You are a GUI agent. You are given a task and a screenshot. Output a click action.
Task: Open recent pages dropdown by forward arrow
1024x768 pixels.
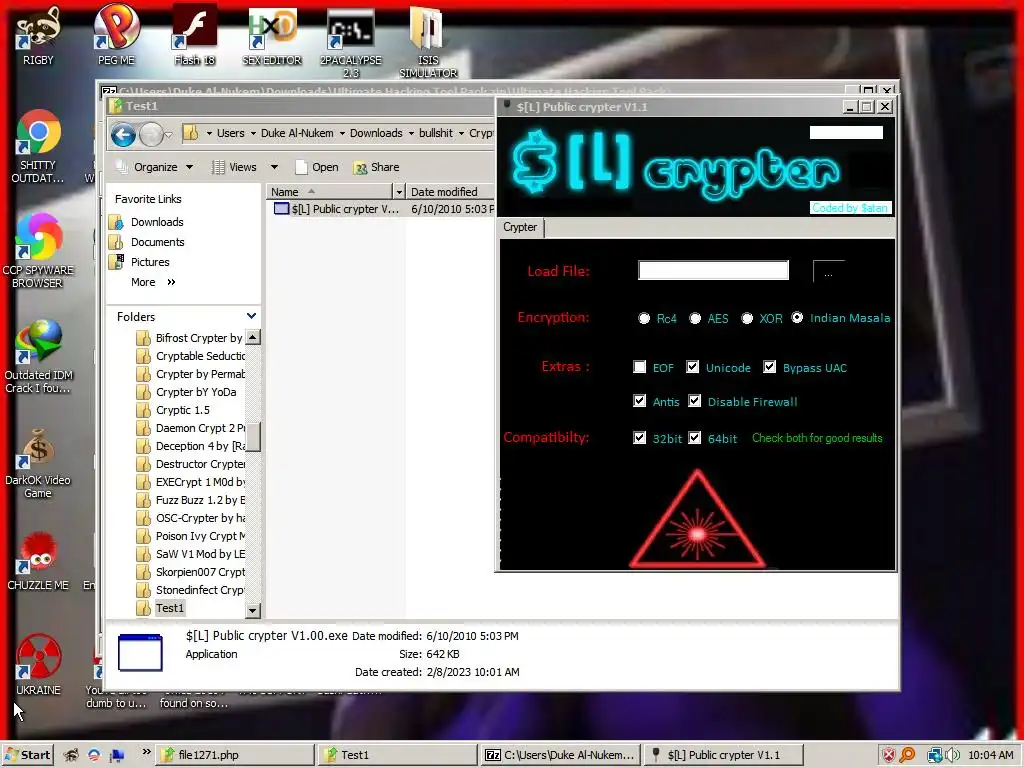point(168,135)
